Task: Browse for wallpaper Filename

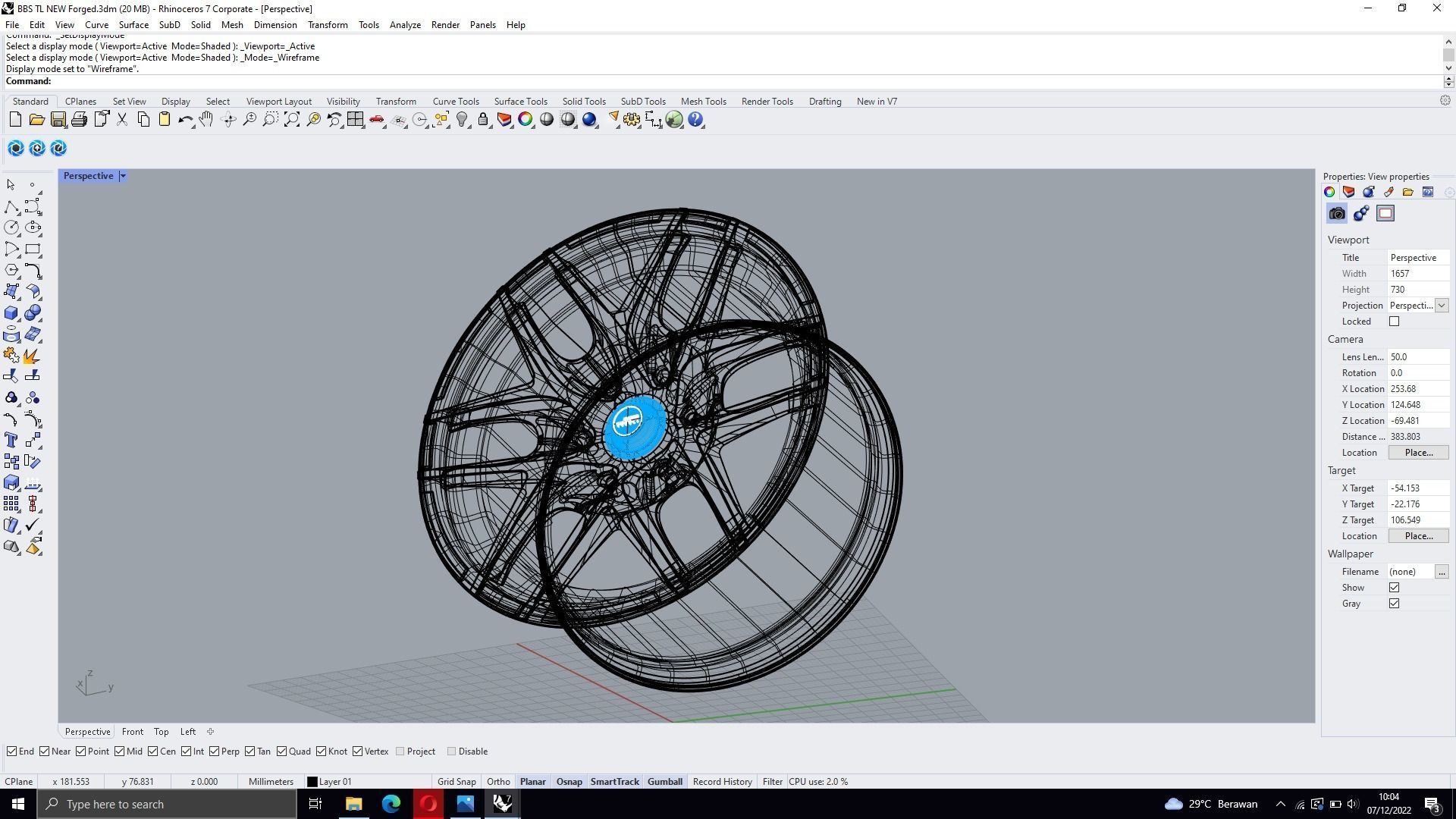Action: tap(1442, 572)
